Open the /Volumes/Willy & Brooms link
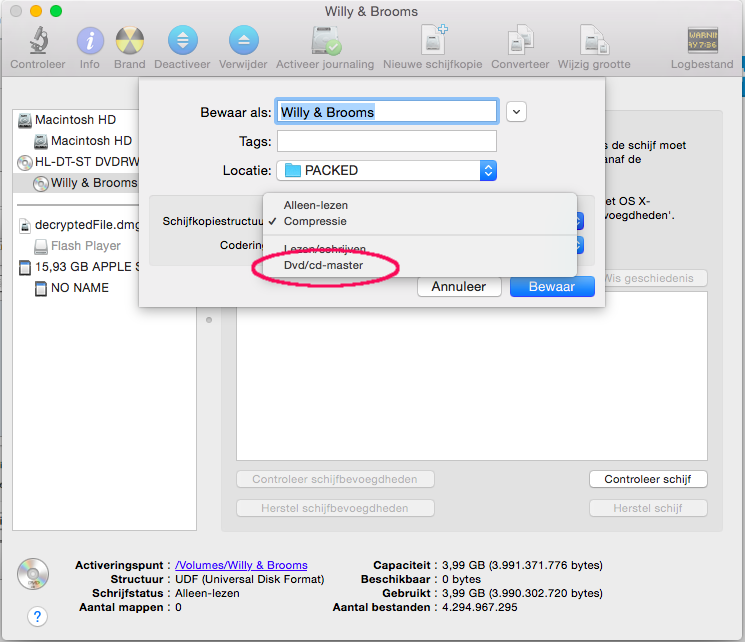This screenshot has height=642, width=745. pos(241,565)
